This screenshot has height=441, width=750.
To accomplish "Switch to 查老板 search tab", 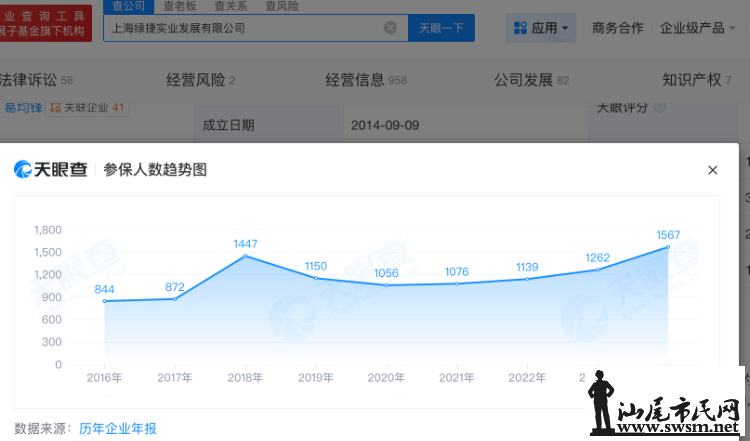I will [179, 6].
